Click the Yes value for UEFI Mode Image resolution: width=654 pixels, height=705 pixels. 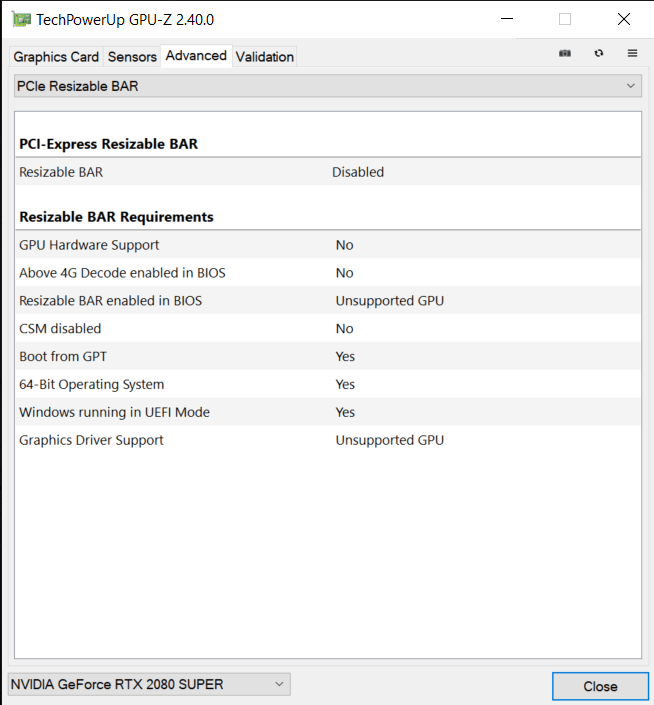(345, 412)
